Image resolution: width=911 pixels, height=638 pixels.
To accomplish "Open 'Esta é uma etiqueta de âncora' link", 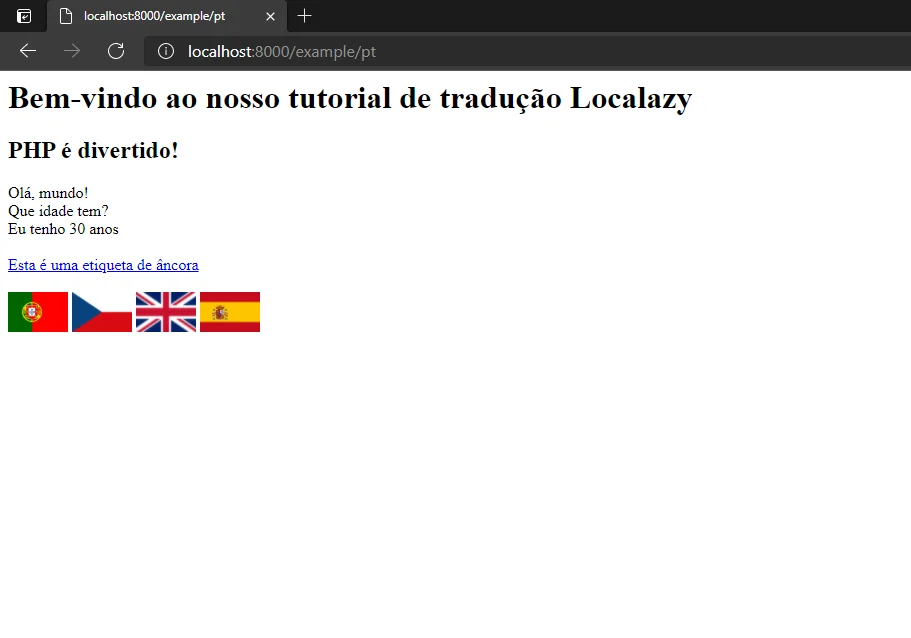I will (x=103, y=264).
